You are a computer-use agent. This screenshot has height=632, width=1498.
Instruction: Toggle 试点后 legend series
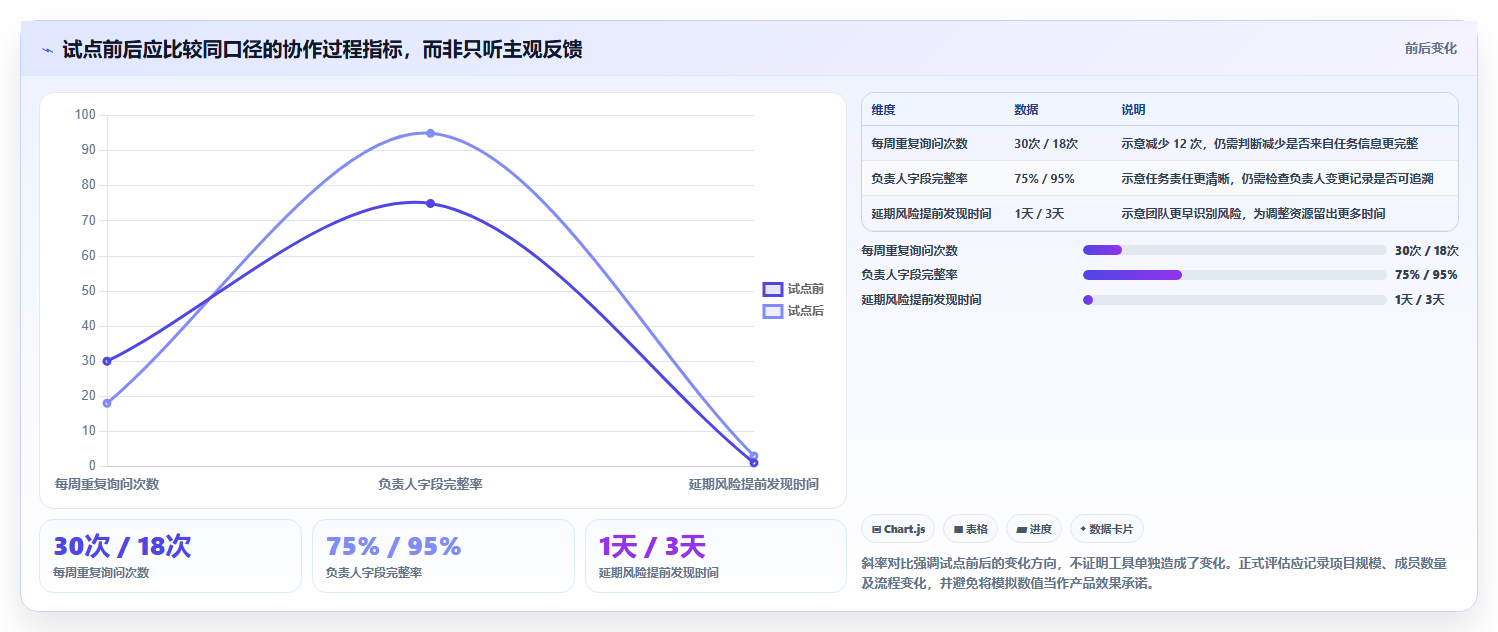[793, 311]
